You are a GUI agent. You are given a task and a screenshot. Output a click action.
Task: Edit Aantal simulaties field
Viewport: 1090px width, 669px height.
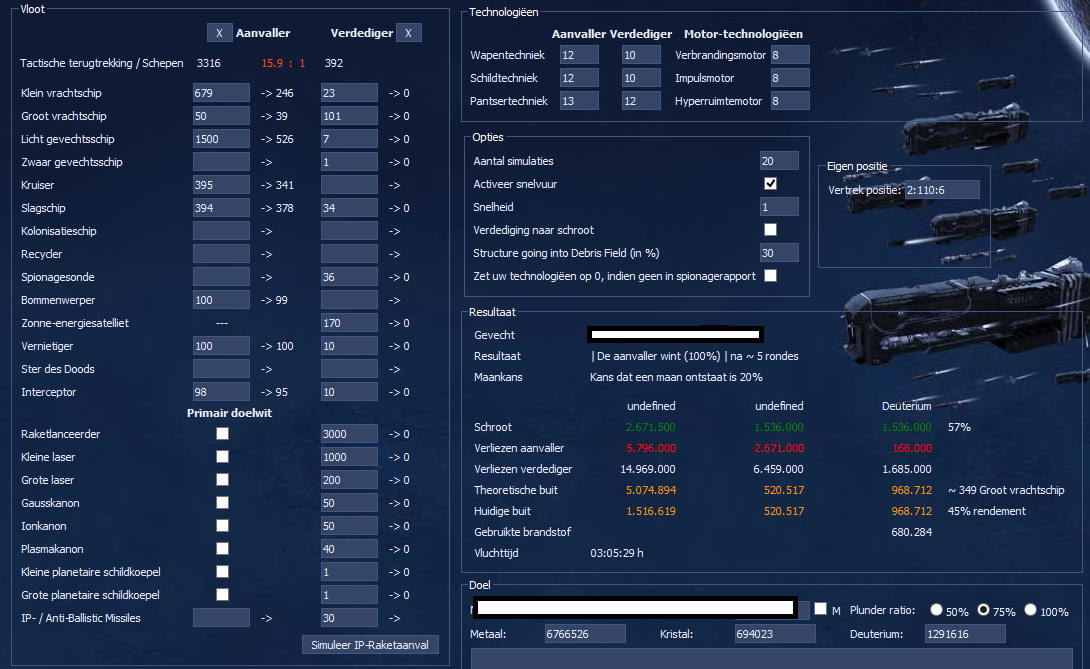pyautogui.click(x=779, y=161)
